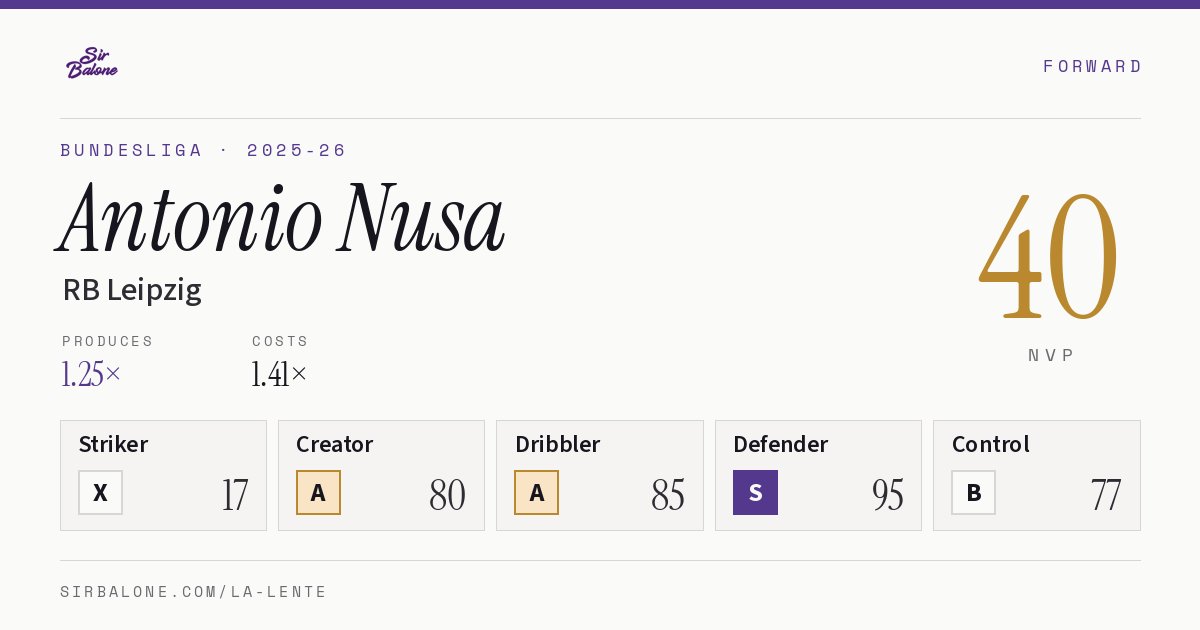The height and width of the screenshot is (630, 1200).
Task: Select the B grade badge under Control
Action: coord(973,492)
